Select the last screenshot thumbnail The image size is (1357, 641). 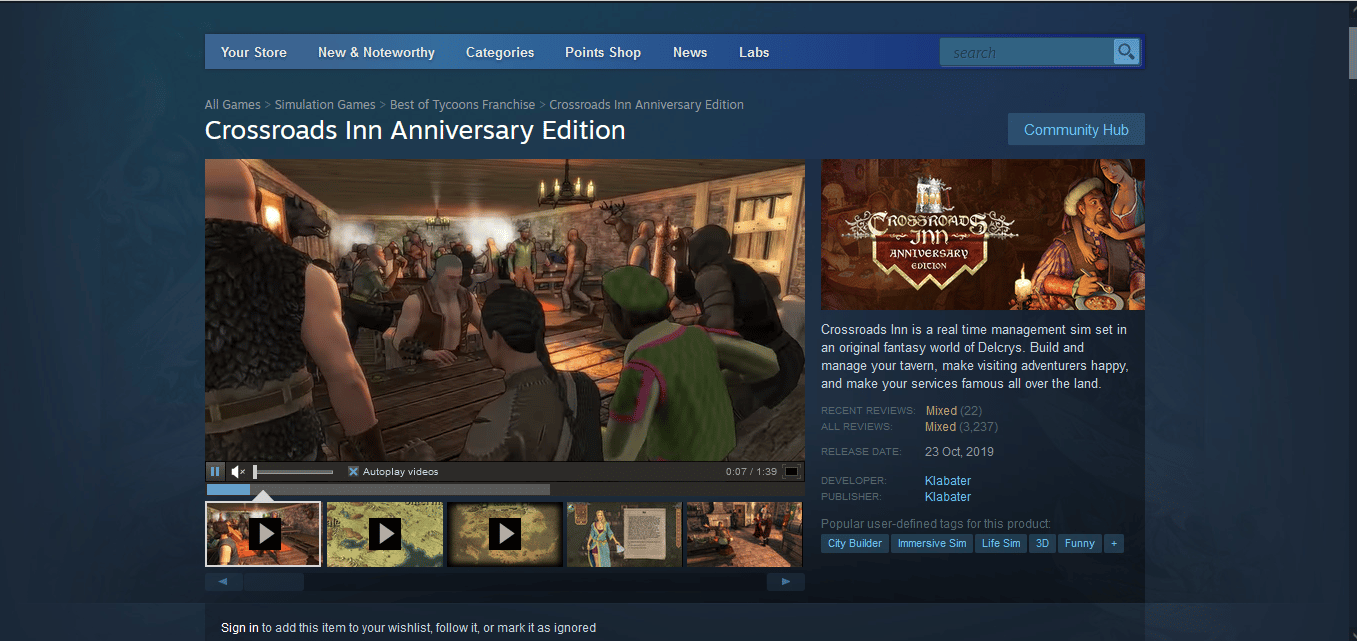coord(744,534)
